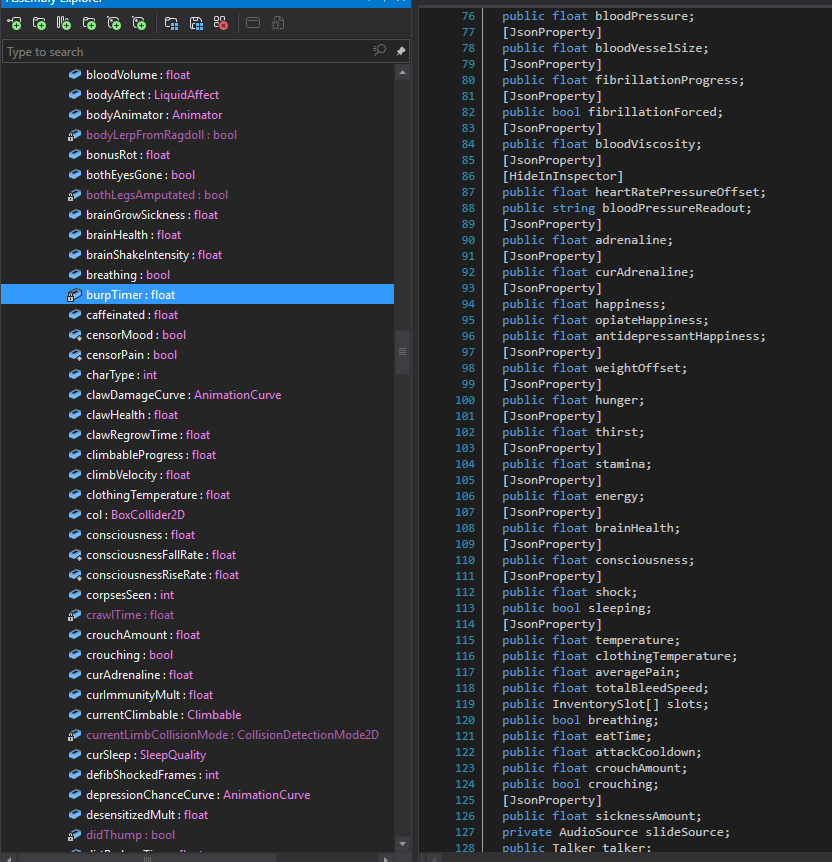Click the field icon beside col
The height and width of the screenshot is (862, 832).
[x=75, y=515]
